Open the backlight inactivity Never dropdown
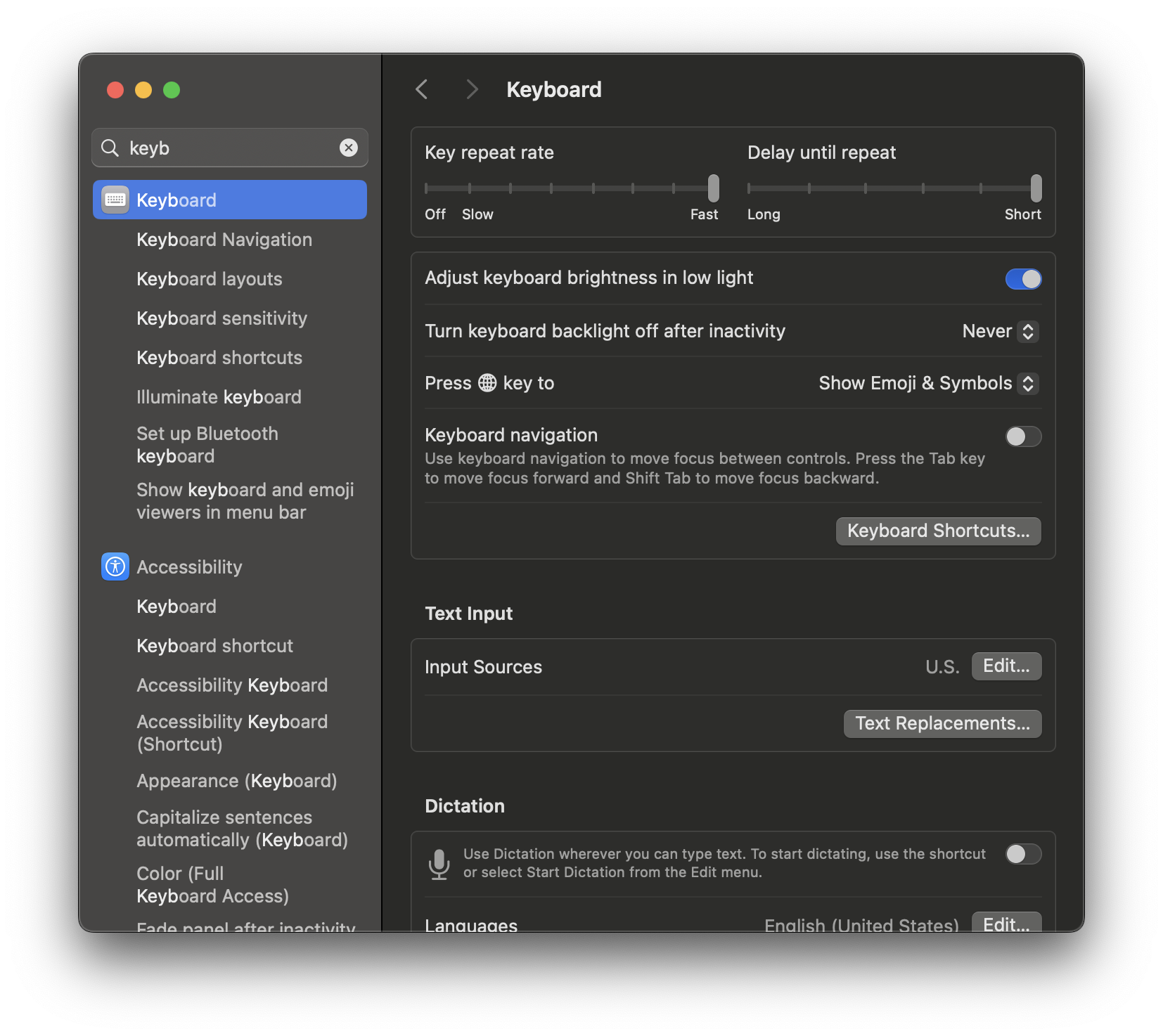 point(1000,331)
